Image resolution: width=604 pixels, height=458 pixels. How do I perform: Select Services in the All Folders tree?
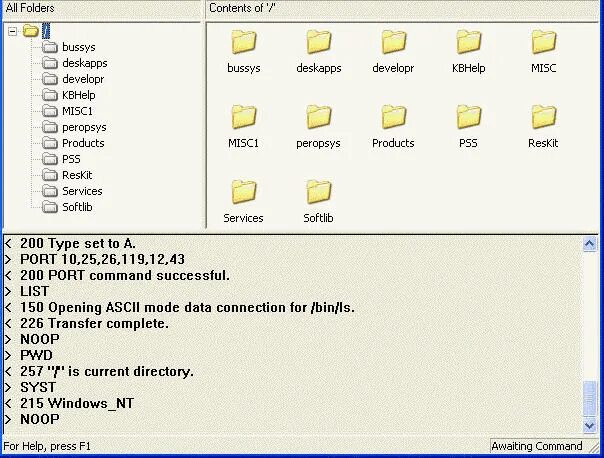pyautogui.click(x=82, y=191)
